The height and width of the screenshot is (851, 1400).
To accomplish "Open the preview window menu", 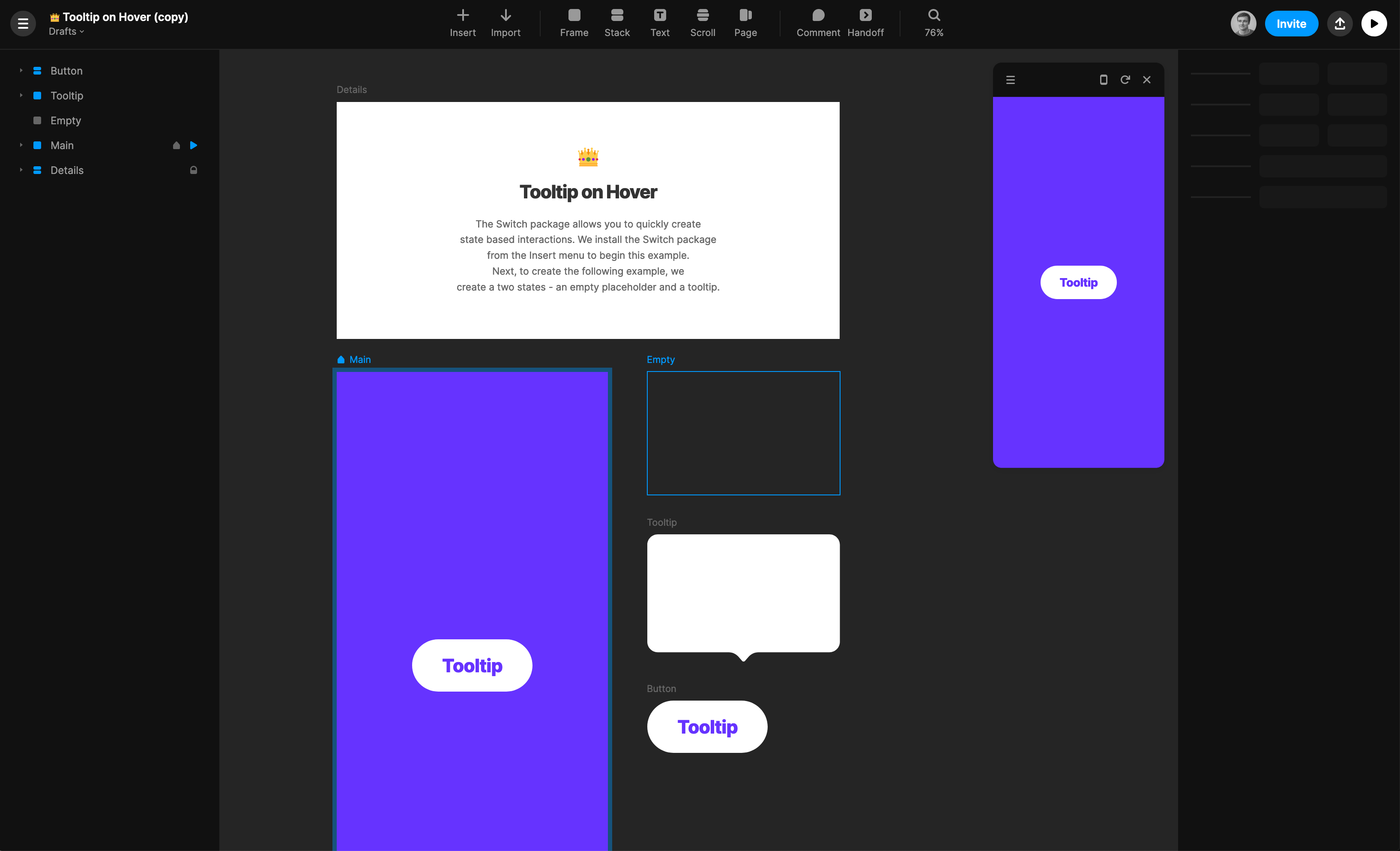I will [1010, 80].
